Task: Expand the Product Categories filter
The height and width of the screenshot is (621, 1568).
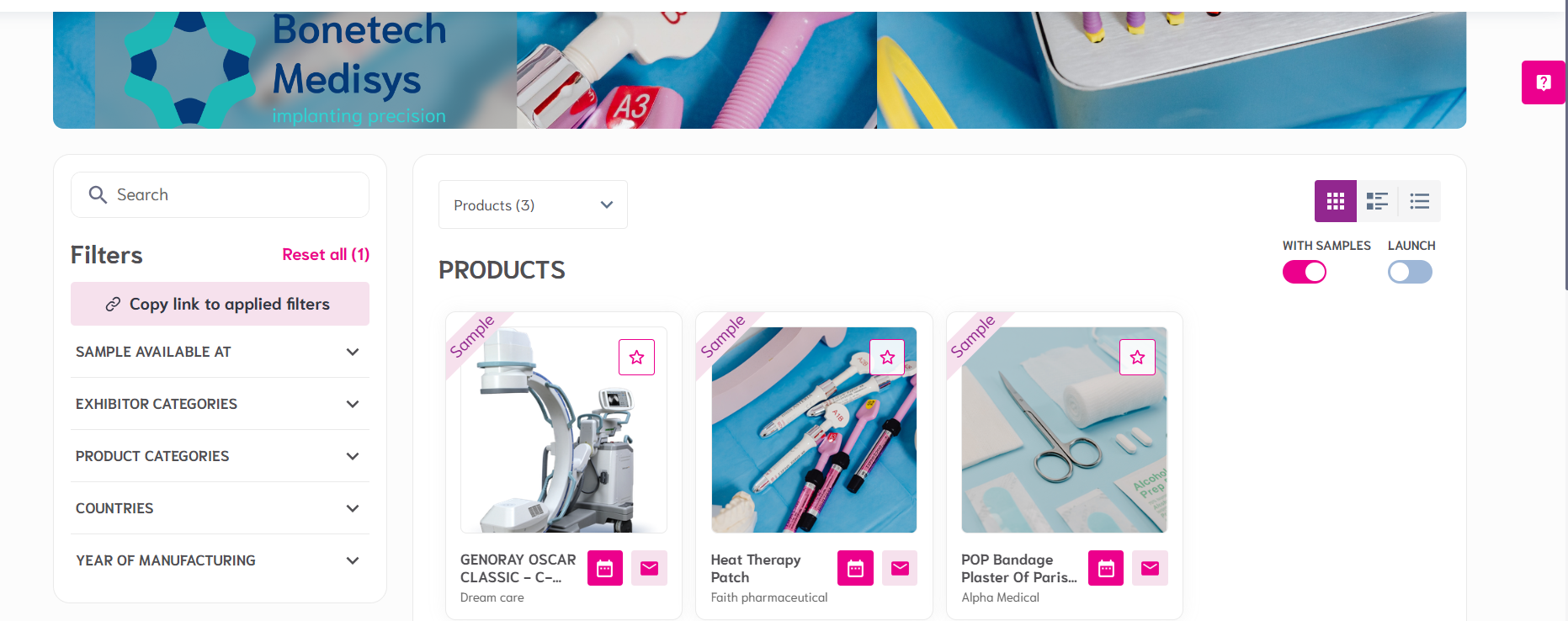Action: coord(219,456)
